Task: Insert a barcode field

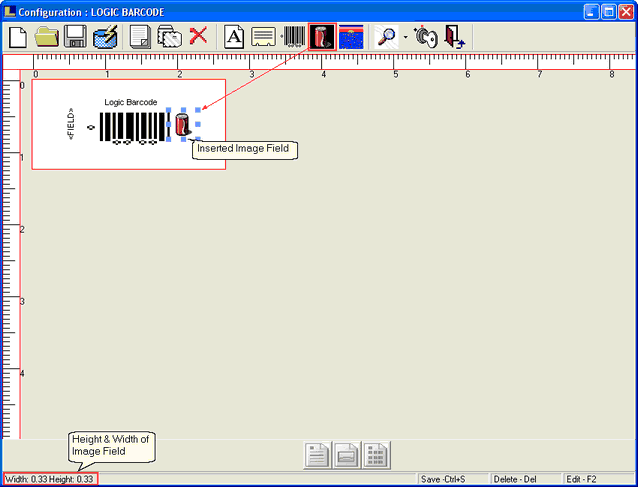Action: pos(294,37)
